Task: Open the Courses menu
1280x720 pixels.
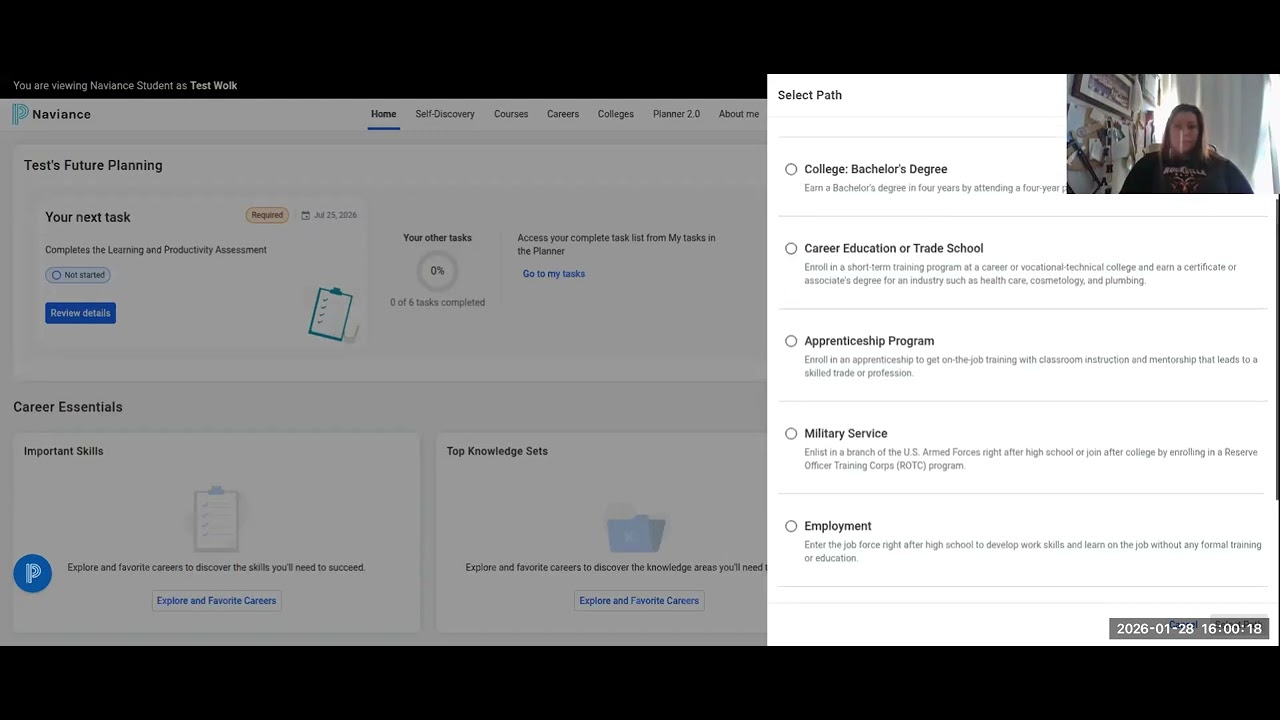Action: [x=511, y=114]
